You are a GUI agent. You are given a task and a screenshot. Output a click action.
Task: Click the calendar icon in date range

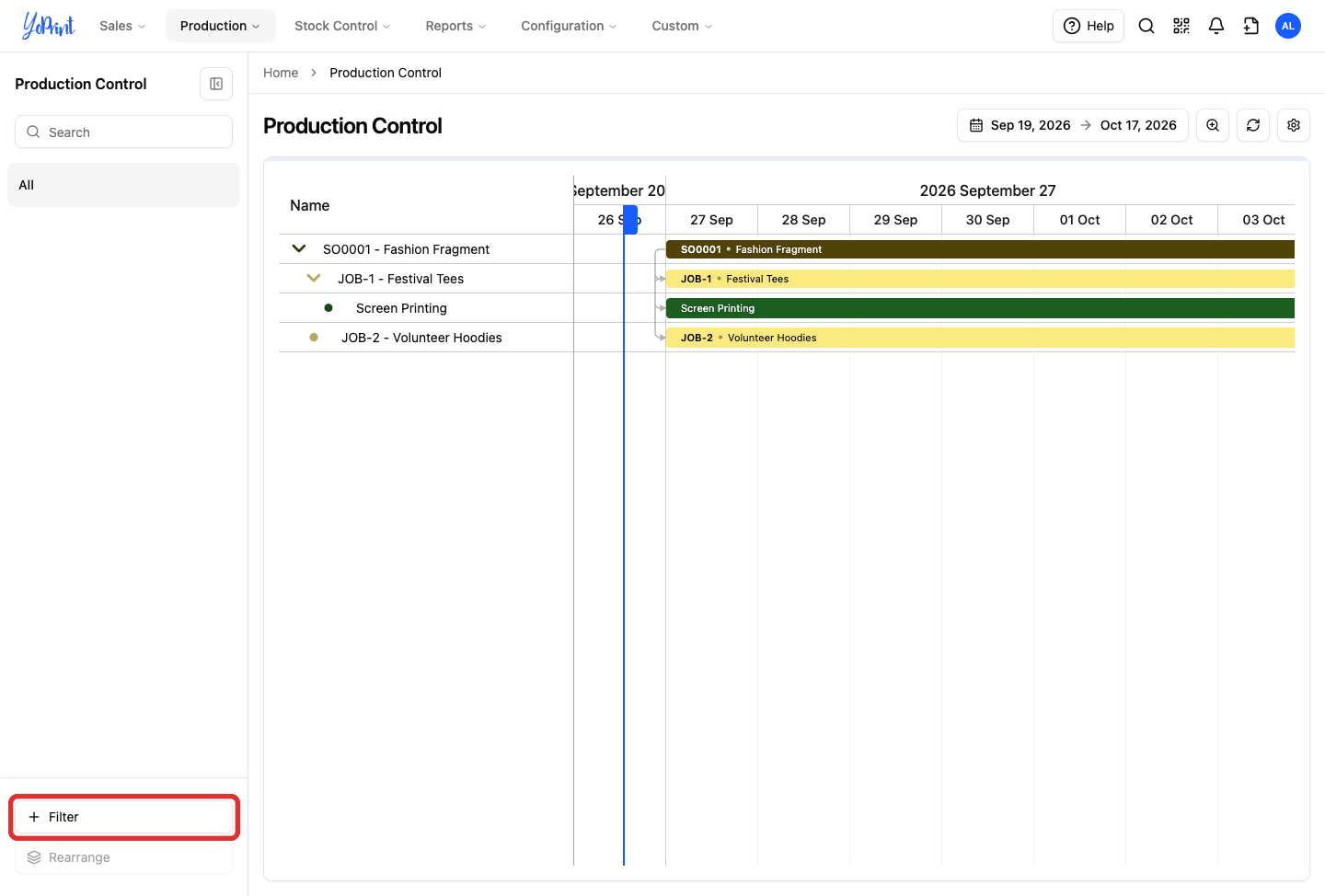[976, 125]
